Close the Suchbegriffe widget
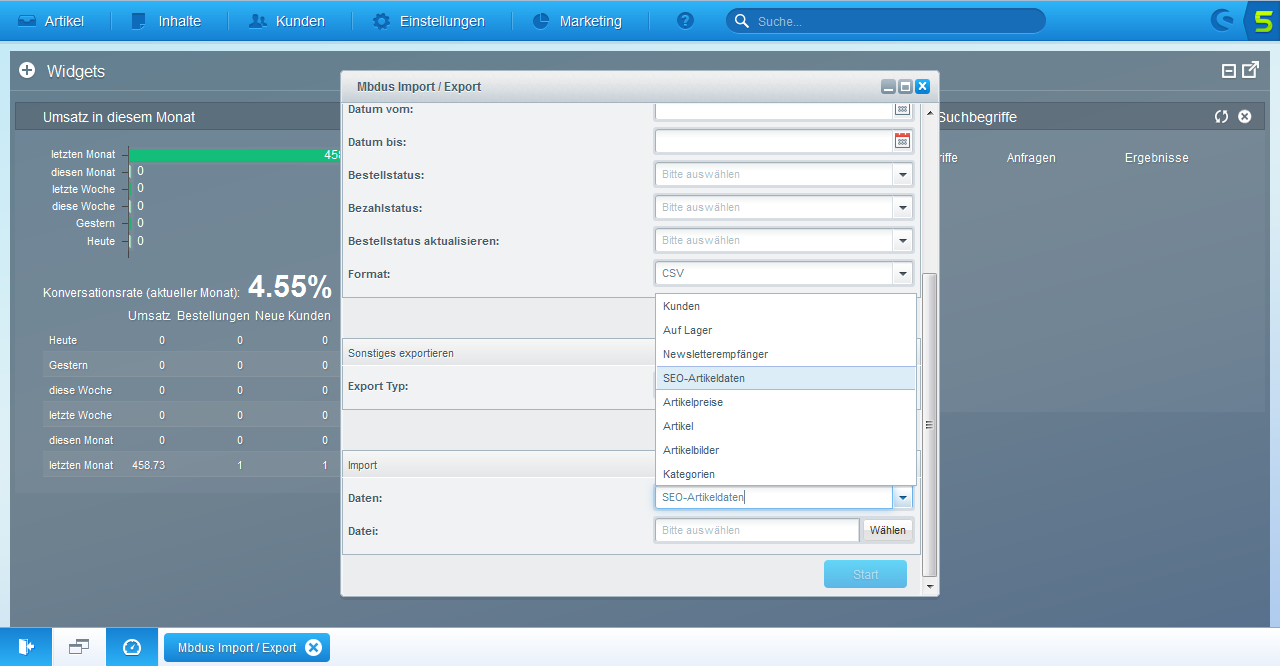The width and height of the screenshot is (1280, 666). (1245, 117)
